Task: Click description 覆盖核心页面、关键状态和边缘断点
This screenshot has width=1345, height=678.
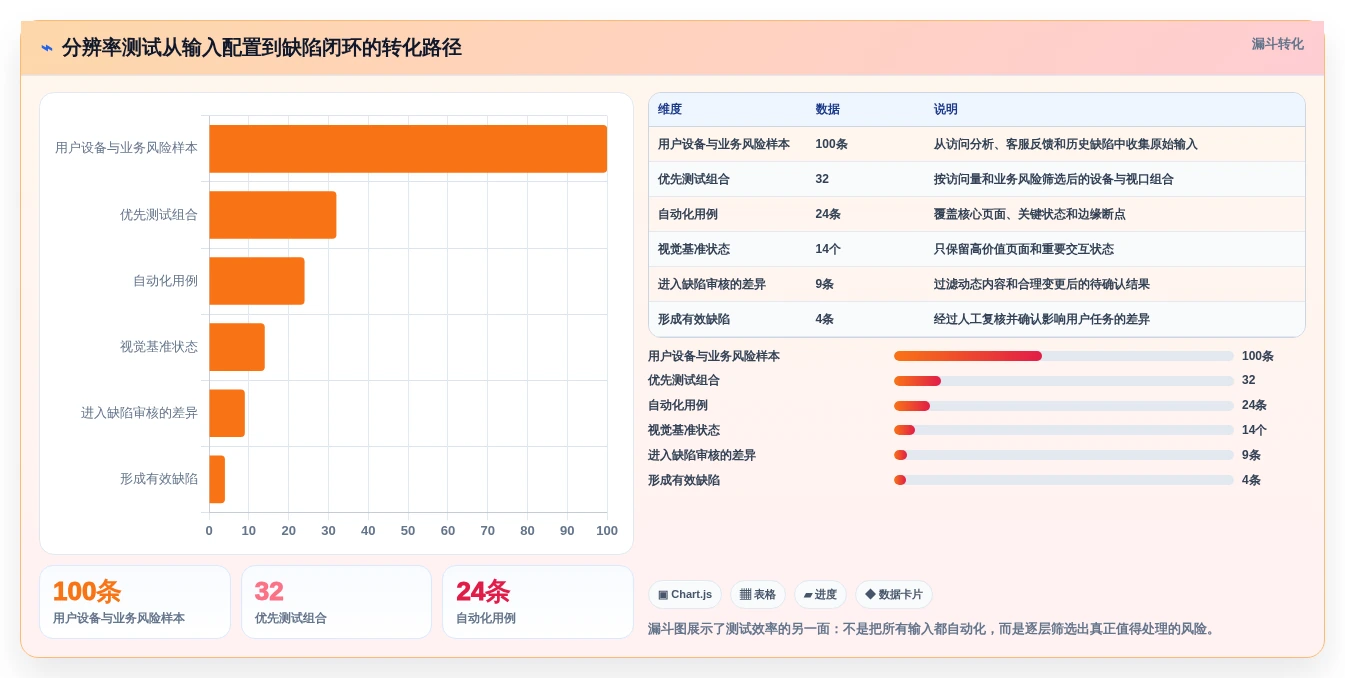Action: point(1030,214)
